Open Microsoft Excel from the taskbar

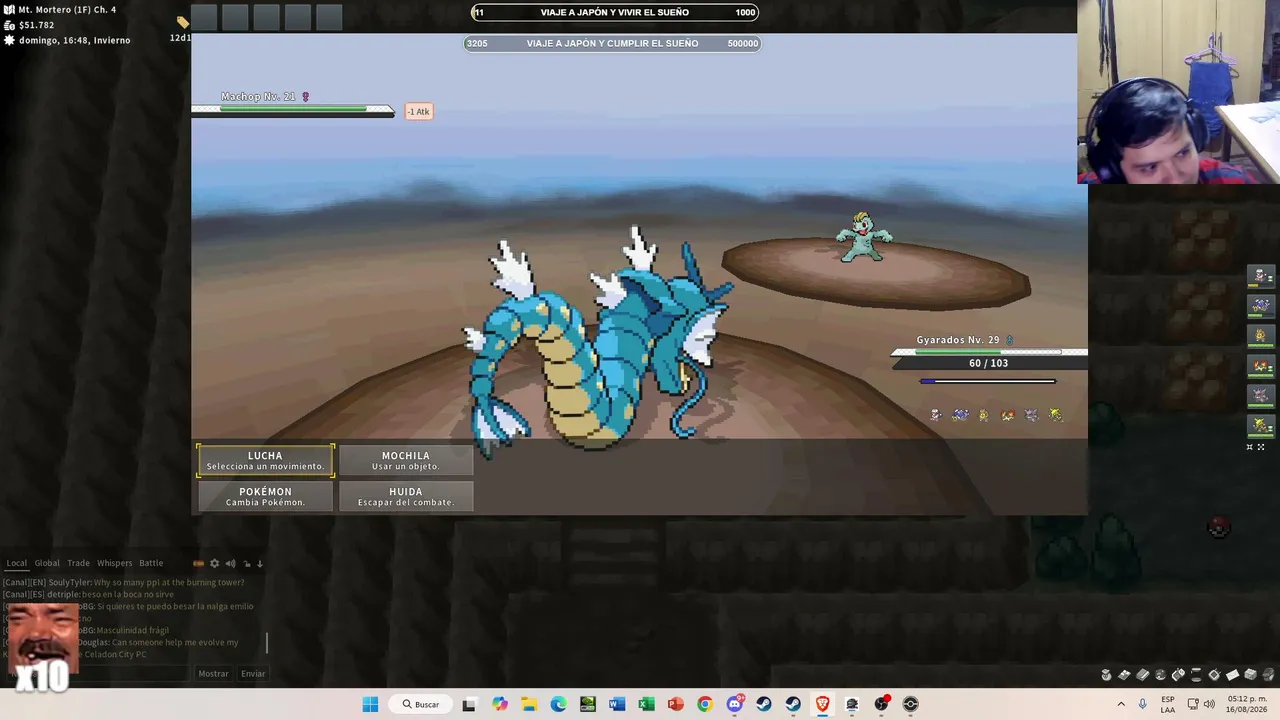(x=646, y=704)
